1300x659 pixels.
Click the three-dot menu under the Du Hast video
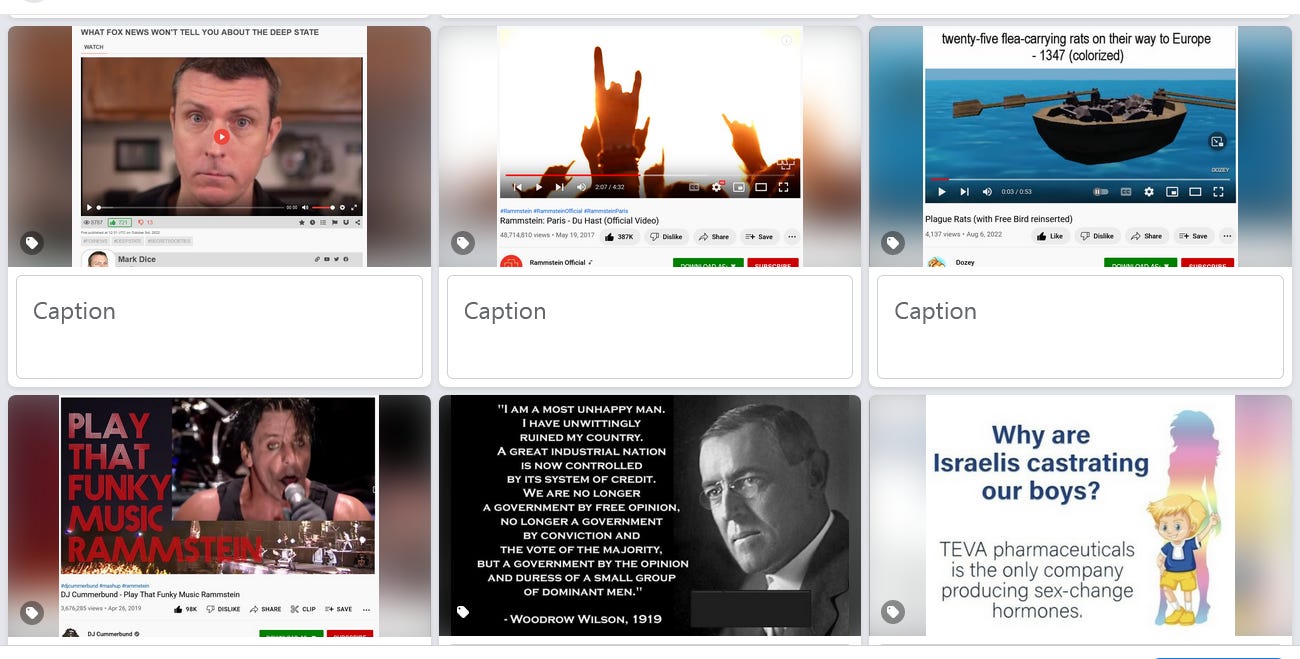792,237
